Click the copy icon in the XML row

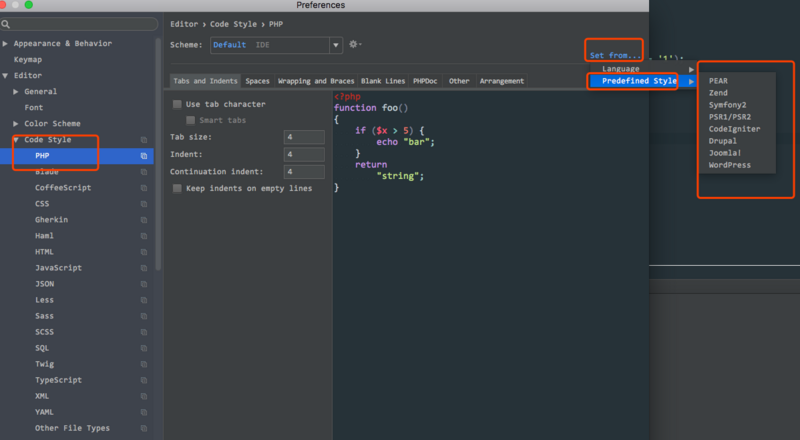click(x=144, y=396)
